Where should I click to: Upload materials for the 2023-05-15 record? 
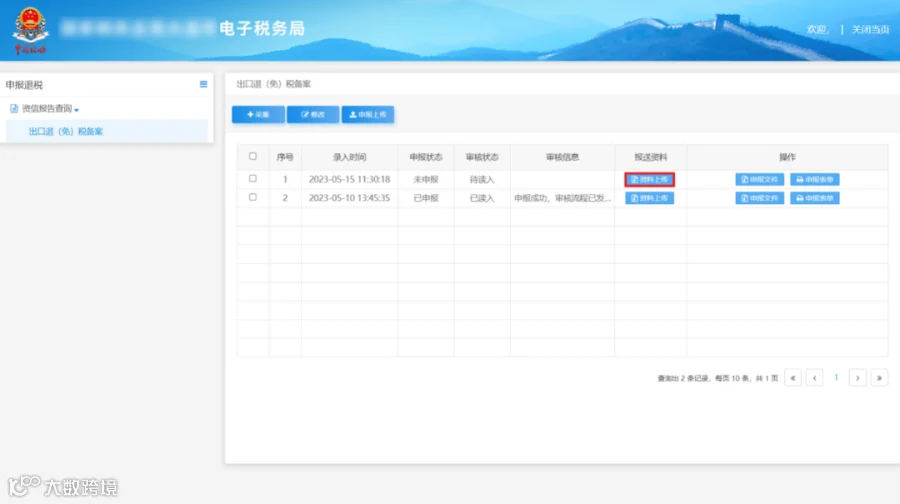point(649,179)
